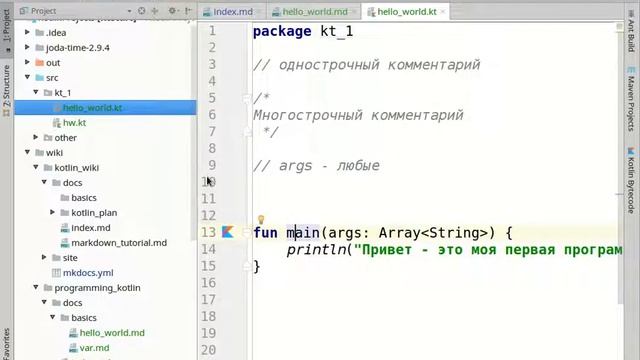This screenshot has width=640, height=360.
Task: Expand the out folder
Action: [27, 62]
